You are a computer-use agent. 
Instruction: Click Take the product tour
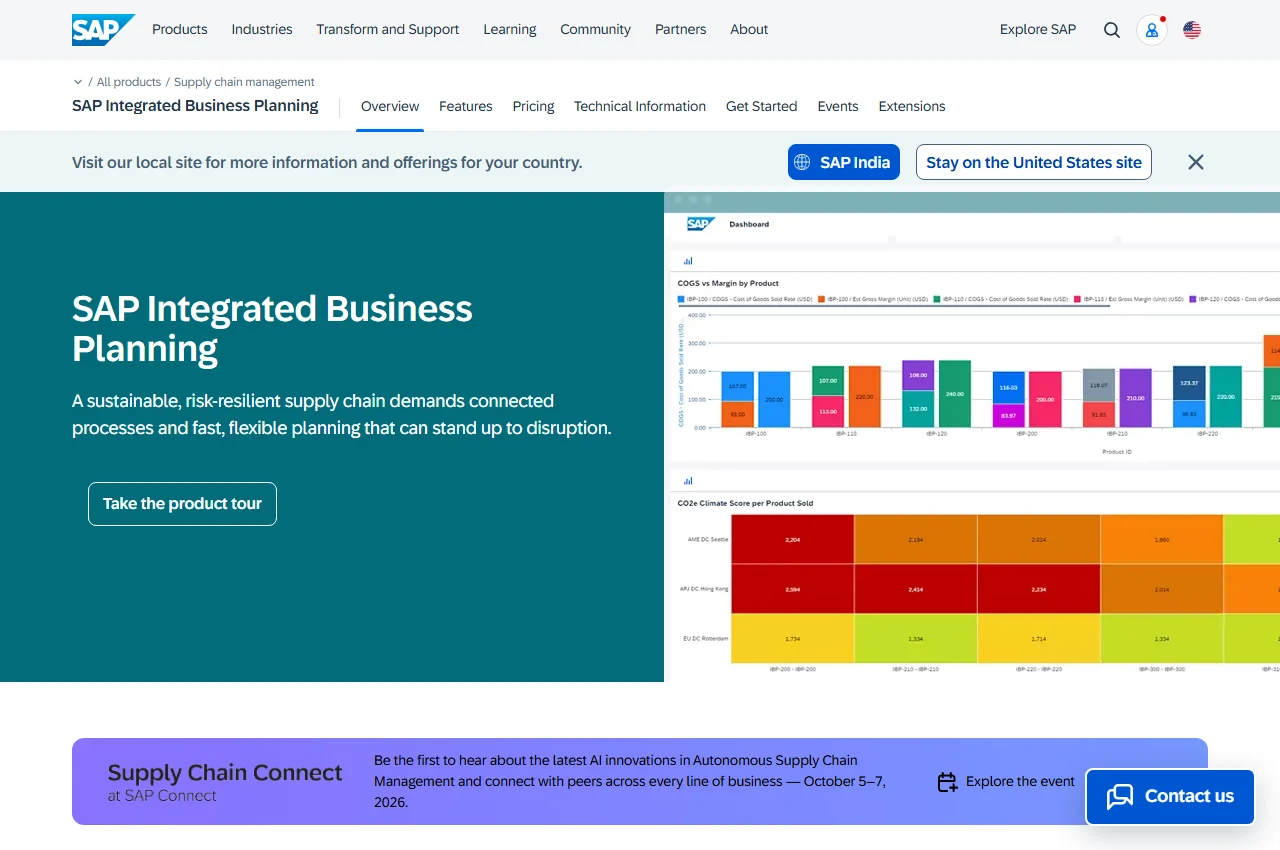pyautogui.click(x=182, y=504)
